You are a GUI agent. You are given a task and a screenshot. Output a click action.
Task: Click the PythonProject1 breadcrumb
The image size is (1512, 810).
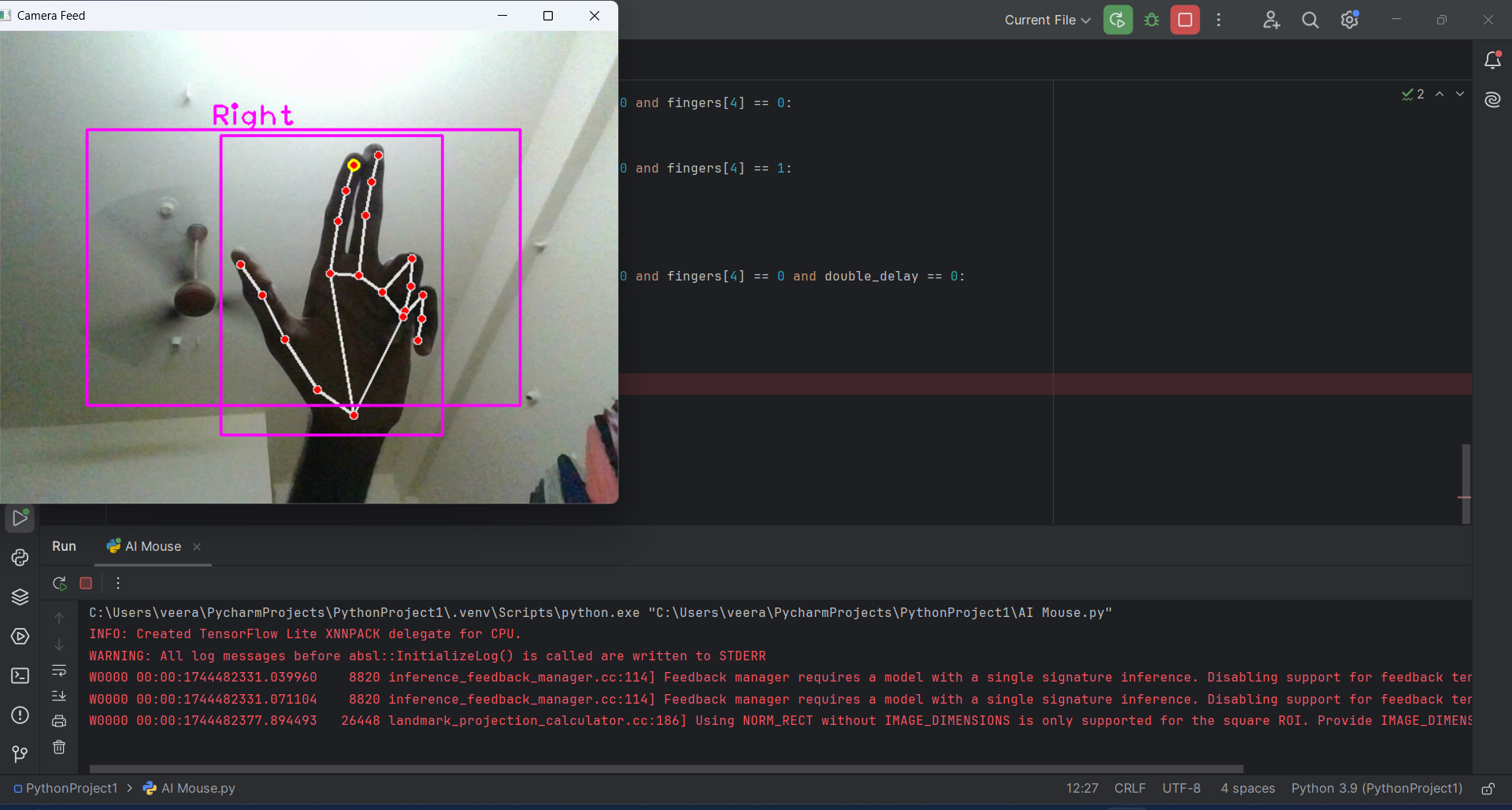click(x=71, y=789)
